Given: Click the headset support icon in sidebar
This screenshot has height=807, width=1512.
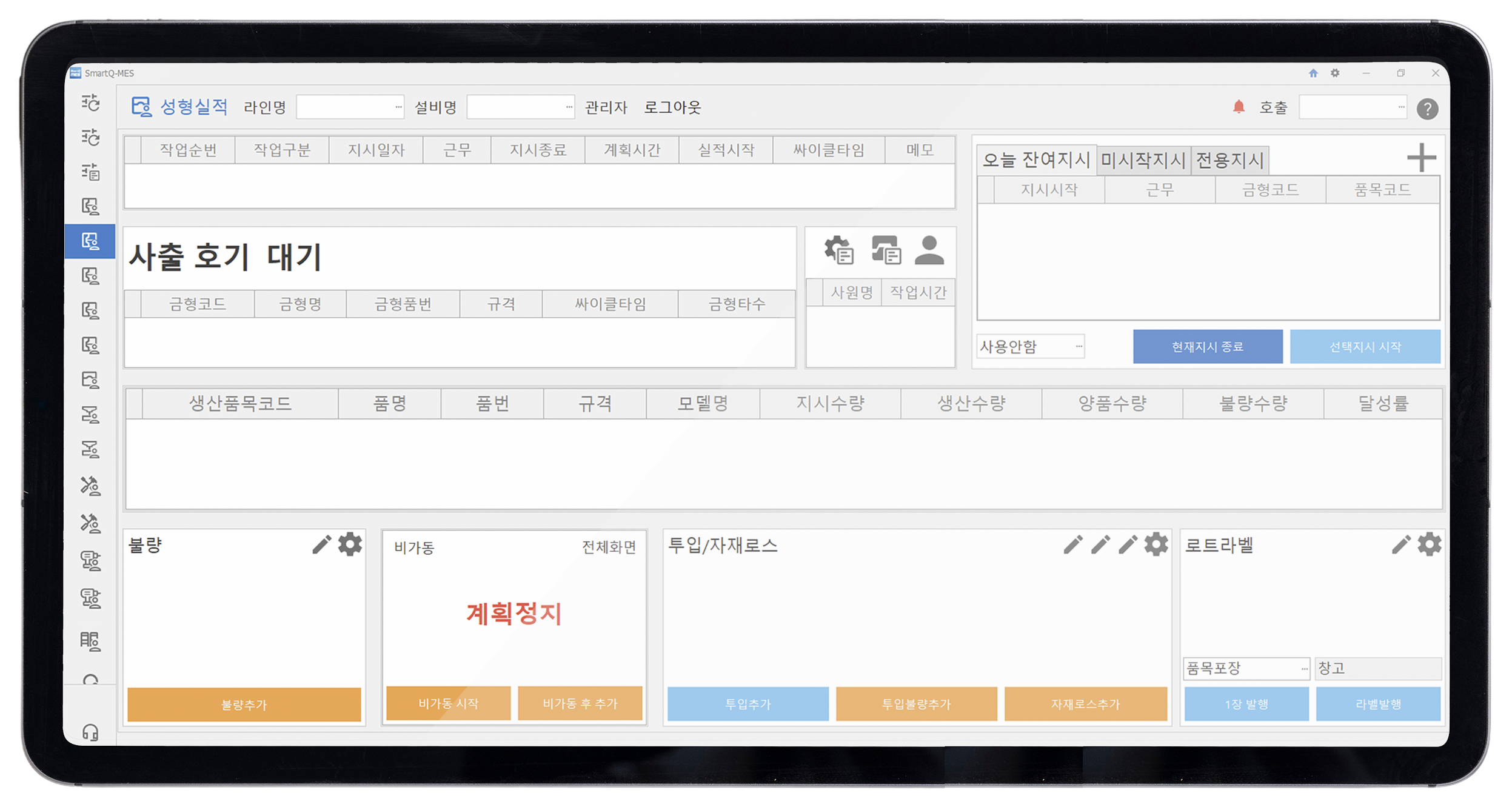Looking at the screenshot, I should pos(90,732).
